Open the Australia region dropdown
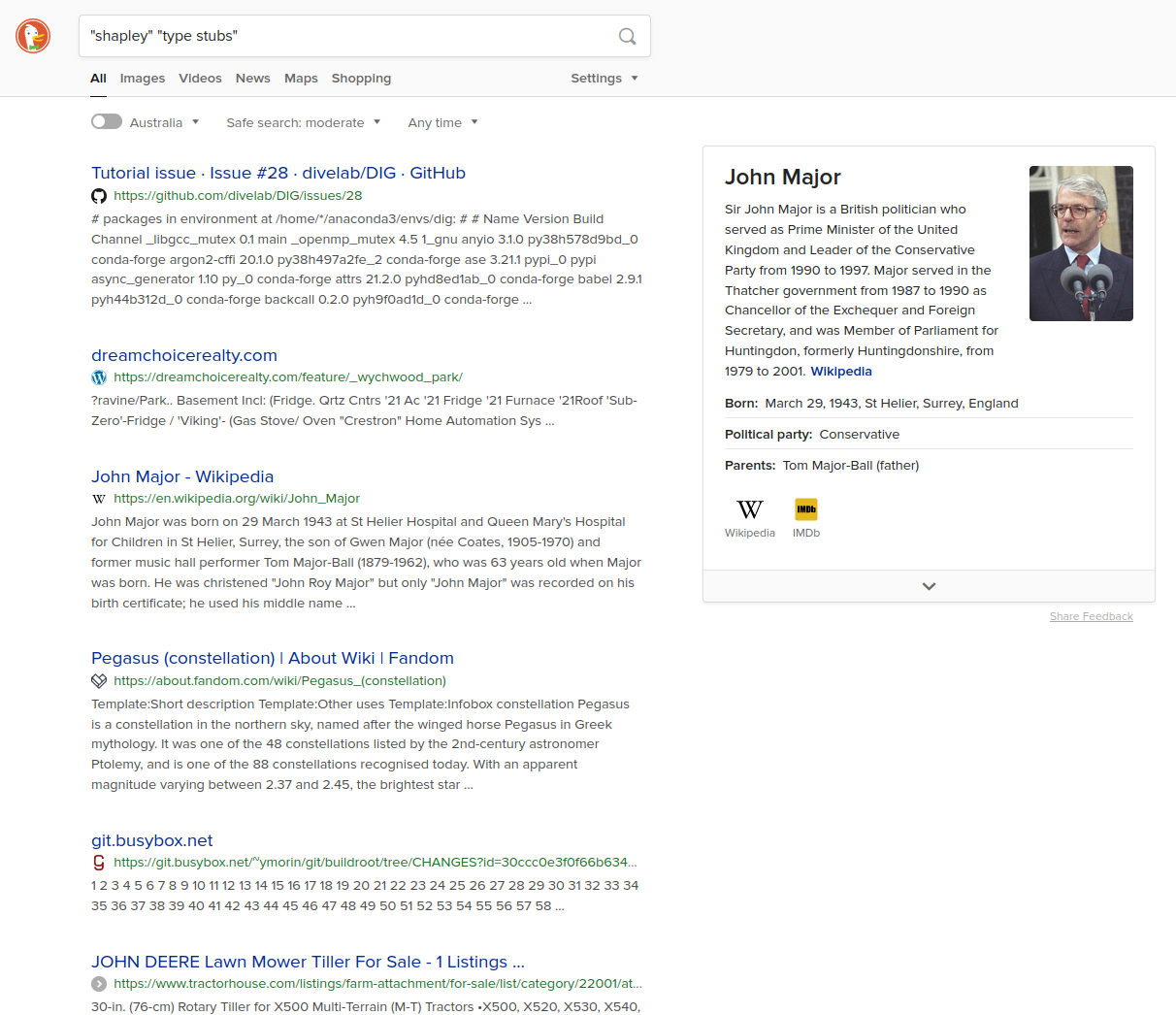 coord(165,122)
